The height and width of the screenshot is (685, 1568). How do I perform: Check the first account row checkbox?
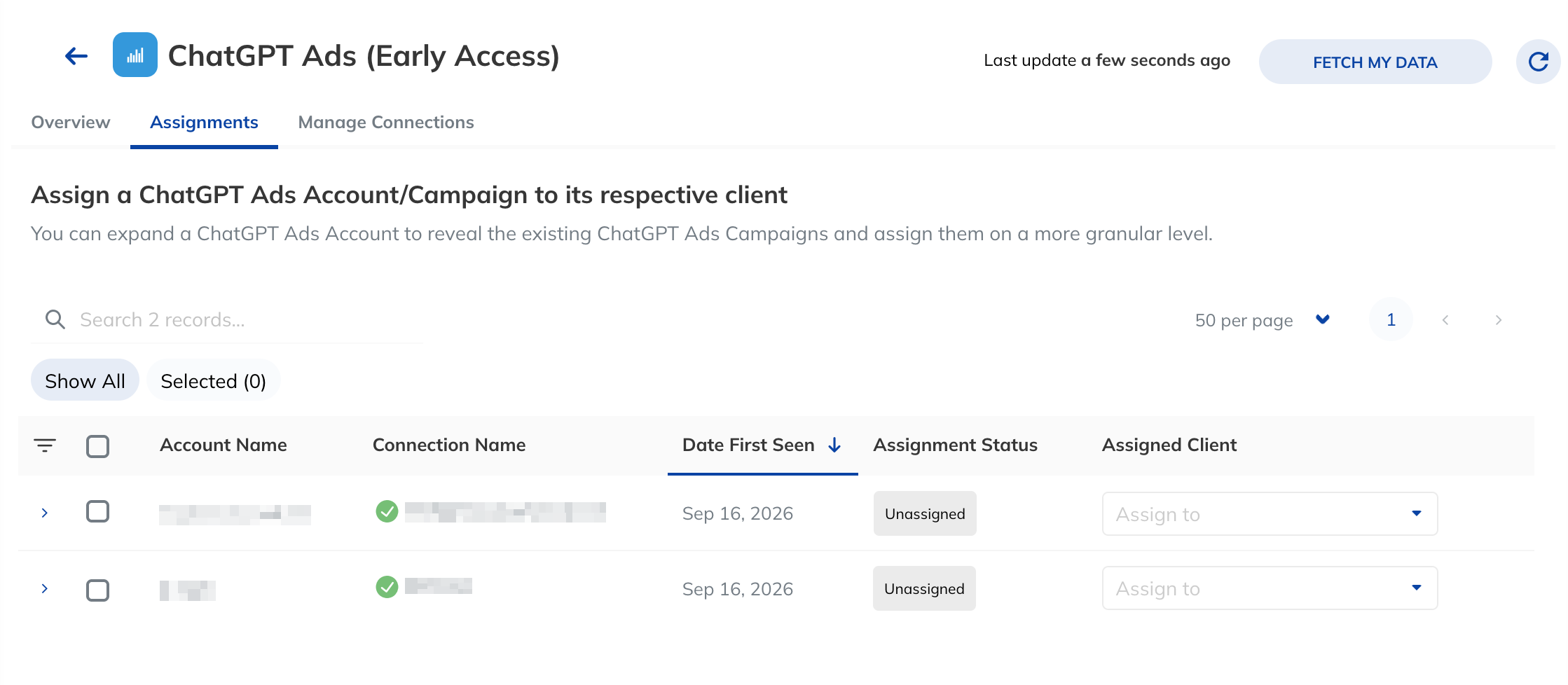pyautogui.click(x=98, y=511)
